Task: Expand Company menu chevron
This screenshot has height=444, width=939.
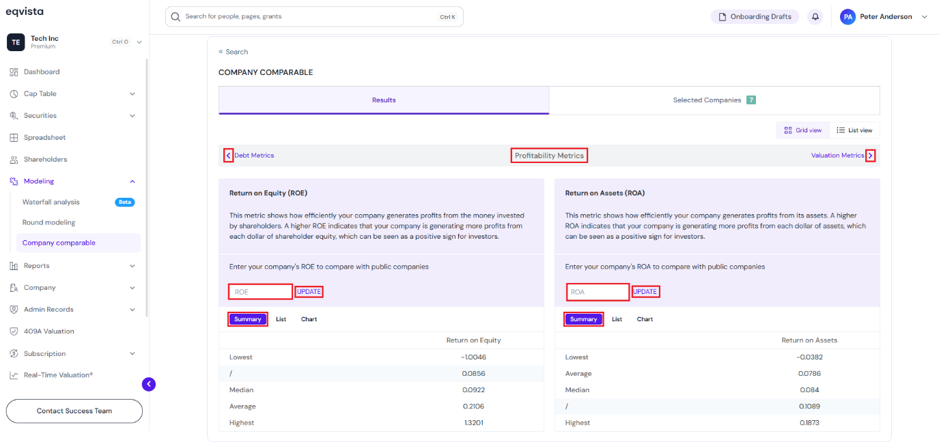Action: tap(132, 288)
